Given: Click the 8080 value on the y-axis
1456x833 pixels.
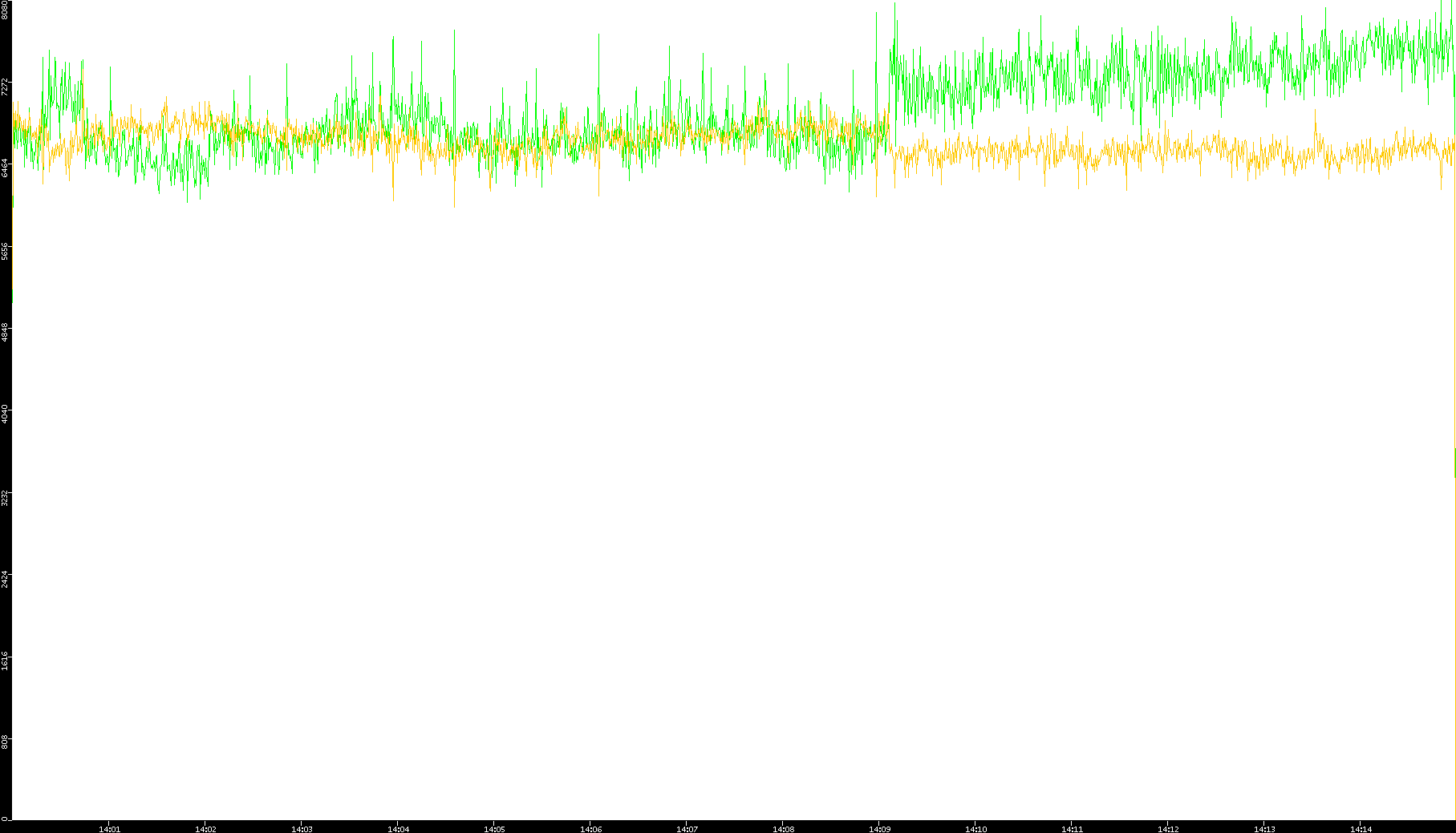Looking at the screenshot, I should 5,10.
